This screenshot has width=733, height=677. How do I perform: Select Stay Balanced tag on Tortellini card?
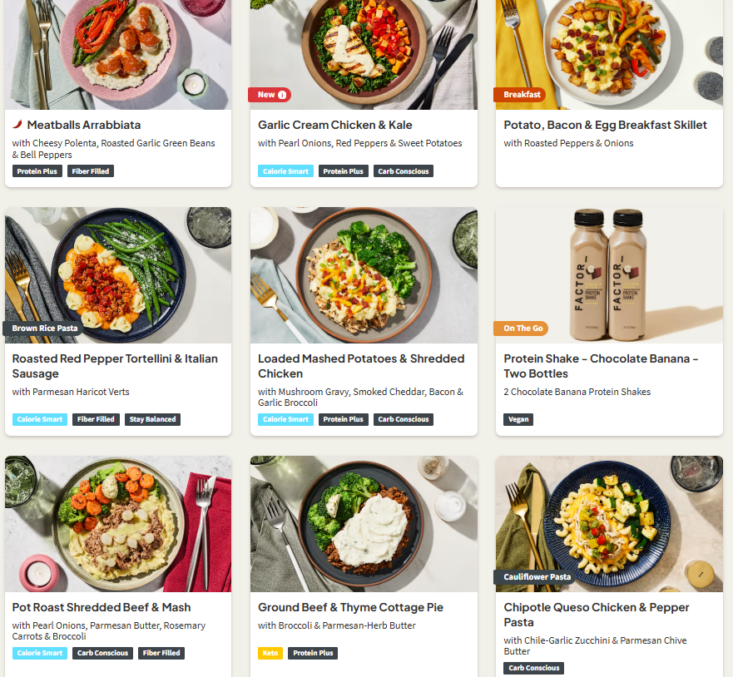(x=152, y=419)
